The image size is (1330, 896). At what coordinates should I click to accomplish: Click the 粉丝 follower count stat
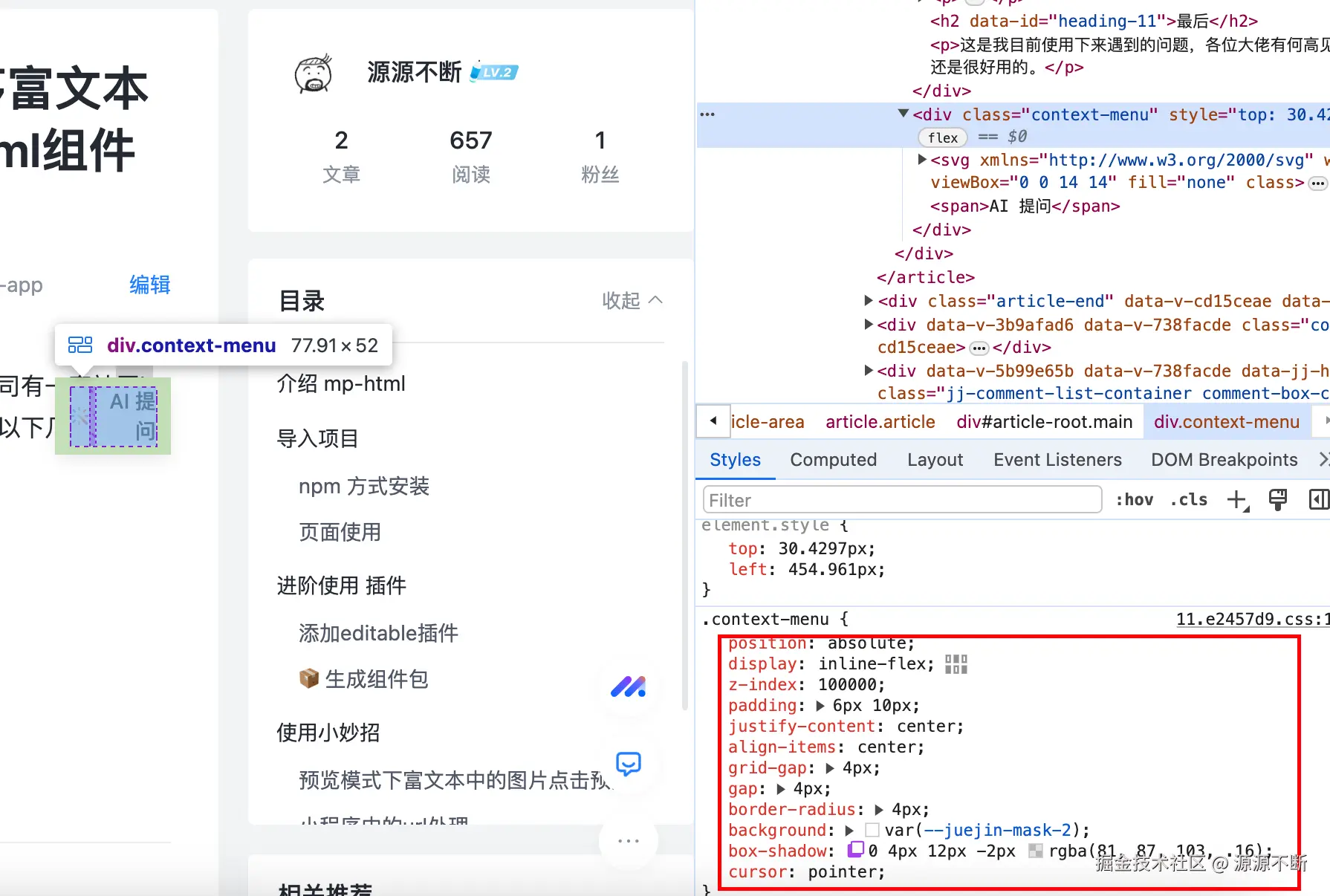point(600,155)
